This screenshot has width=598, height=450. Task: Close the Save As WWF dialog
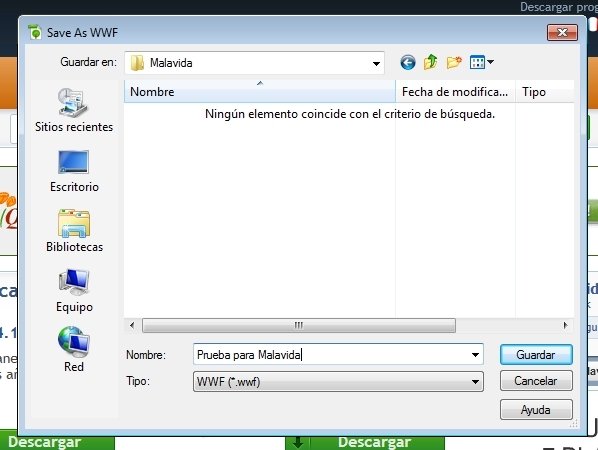coord(562,32)
